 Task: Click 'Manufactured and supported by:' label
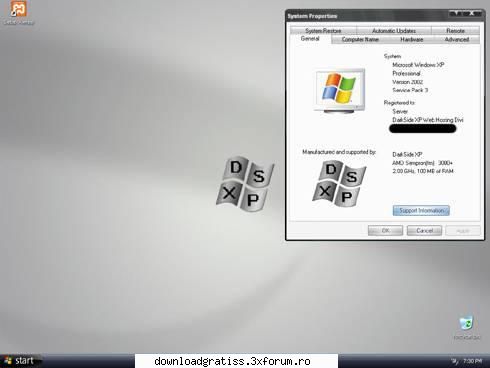click(339, 152)
